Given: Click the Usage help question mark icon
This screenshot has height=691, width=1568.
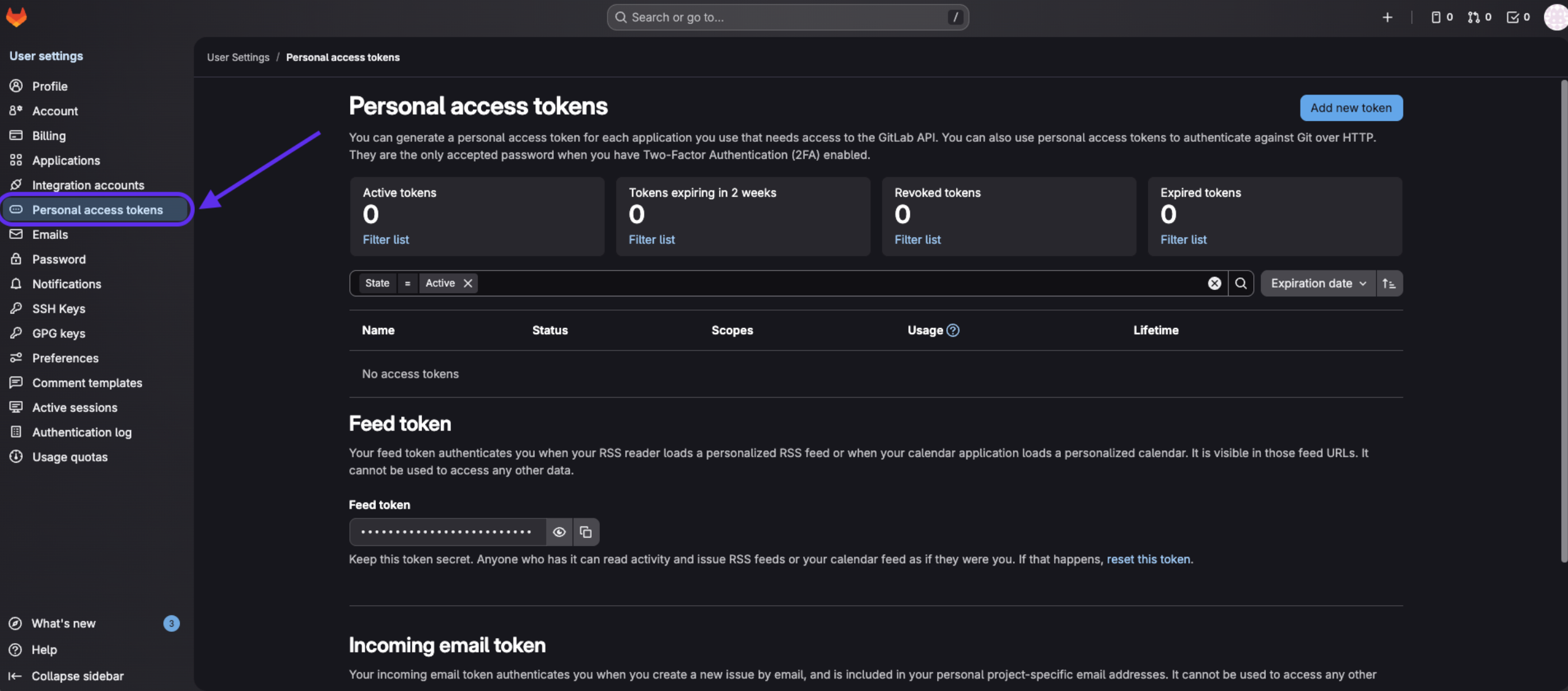Looking at the screenshot, I should pyautogui.click(x=953, y=330).
